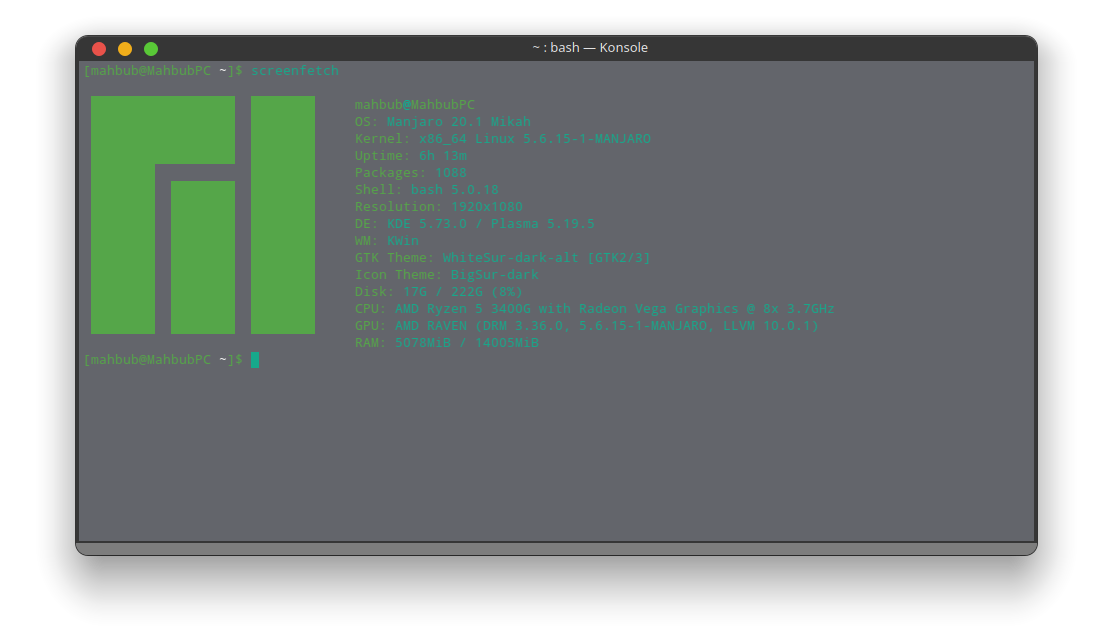
Task: Click the 'Icon Theme: BigSur-dark' line
Action: coord(446,275)
